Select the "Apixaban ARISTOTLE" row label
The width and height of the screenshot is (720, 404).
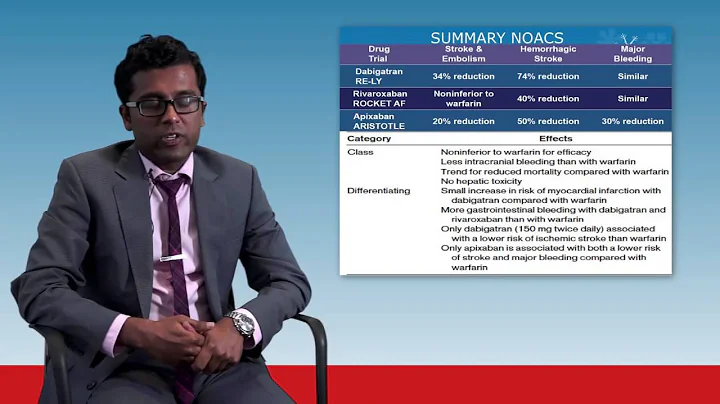coord(379,121)
